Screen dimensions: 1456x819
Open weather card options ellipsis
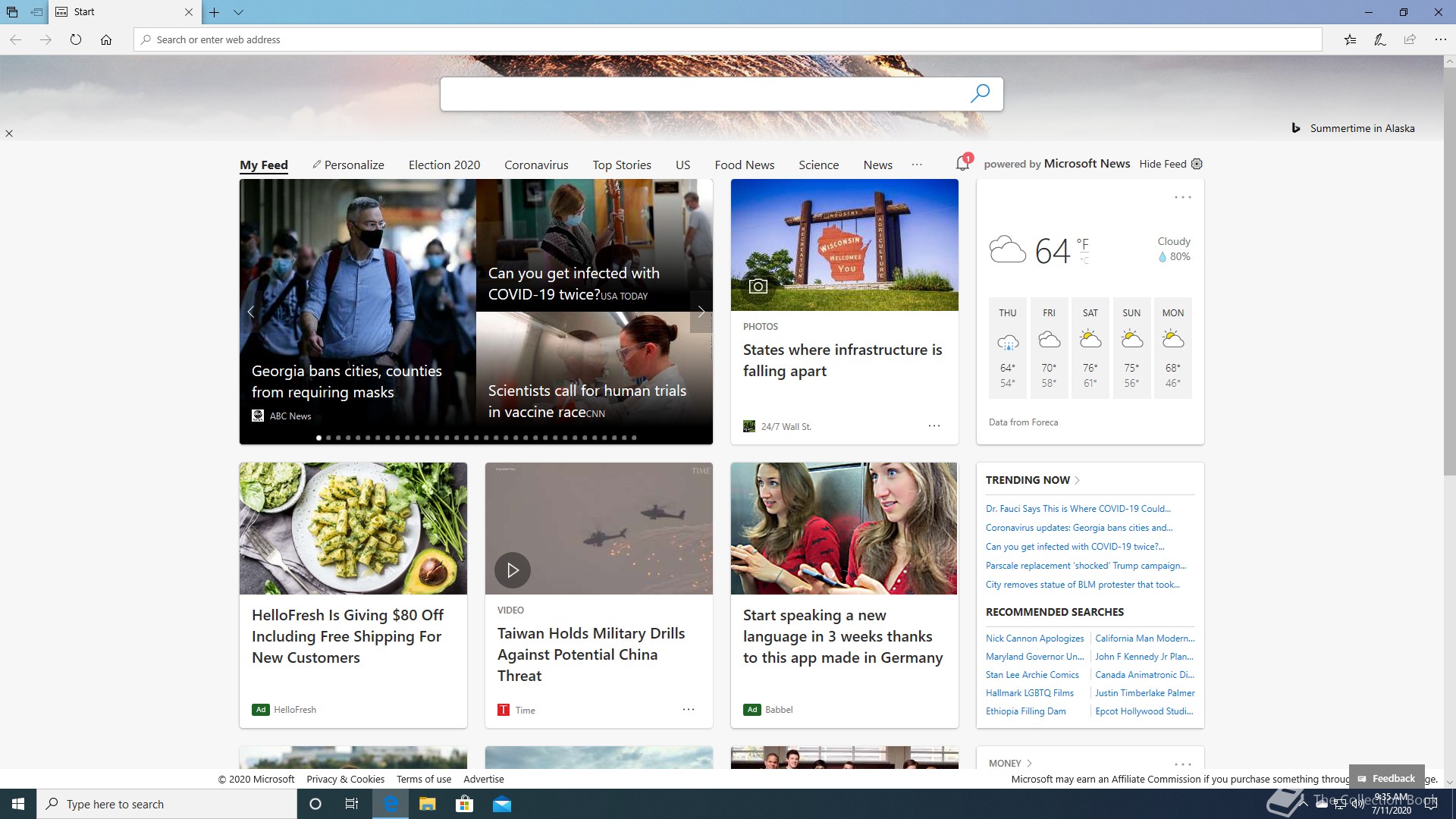click(1182, 197)
